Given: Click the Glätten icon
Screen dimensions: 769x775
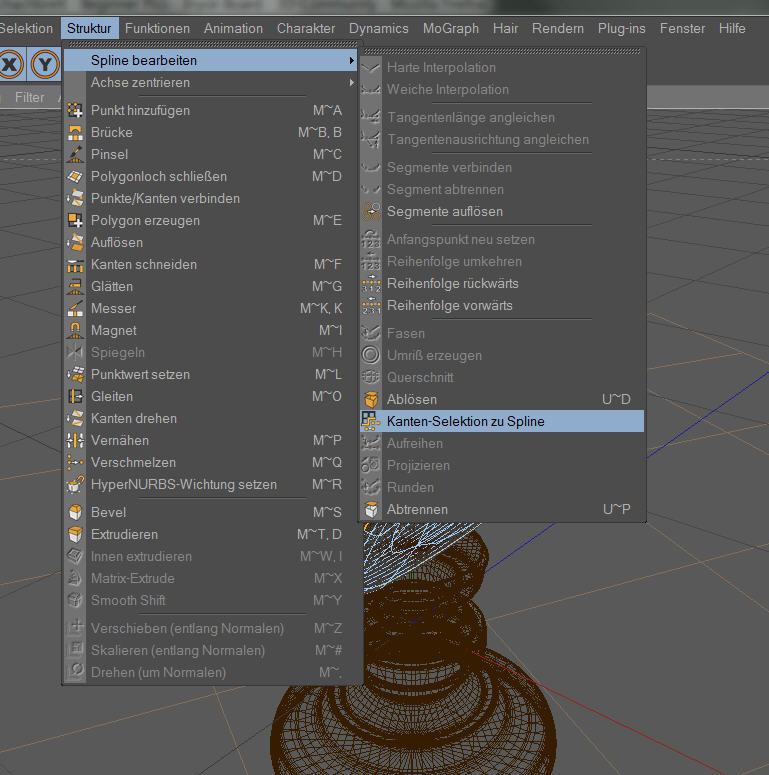Looking at the screenshot, I should tap(75, 286).
